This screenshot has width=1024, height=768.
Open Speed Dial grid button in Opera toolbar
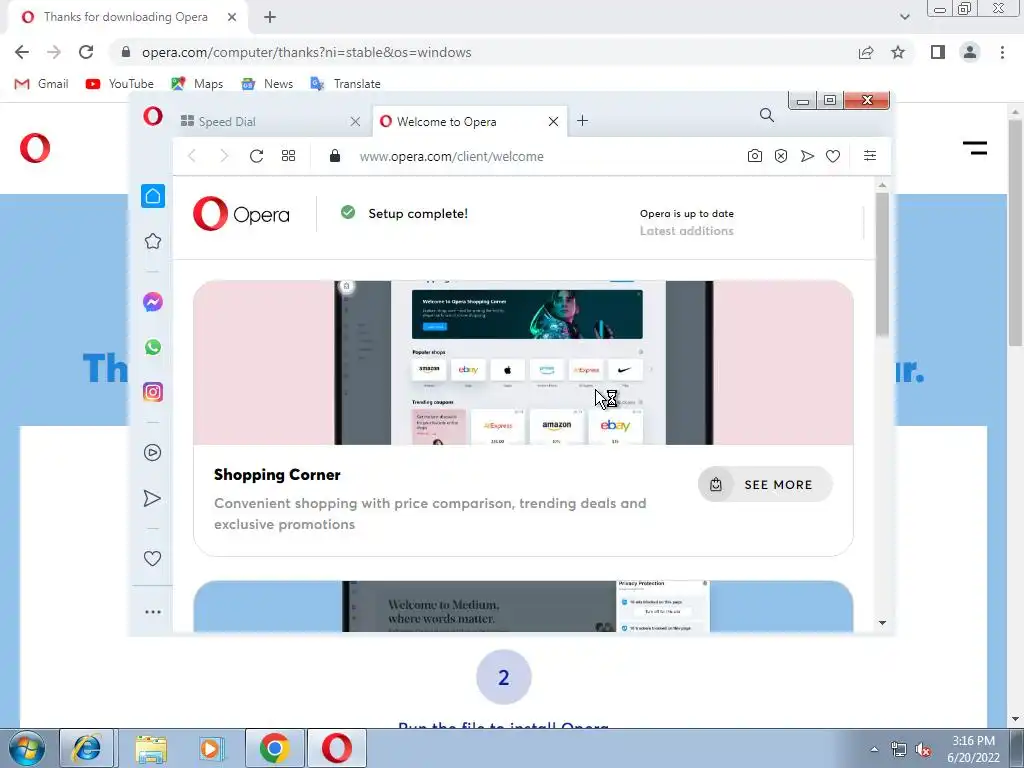point(288,156)
